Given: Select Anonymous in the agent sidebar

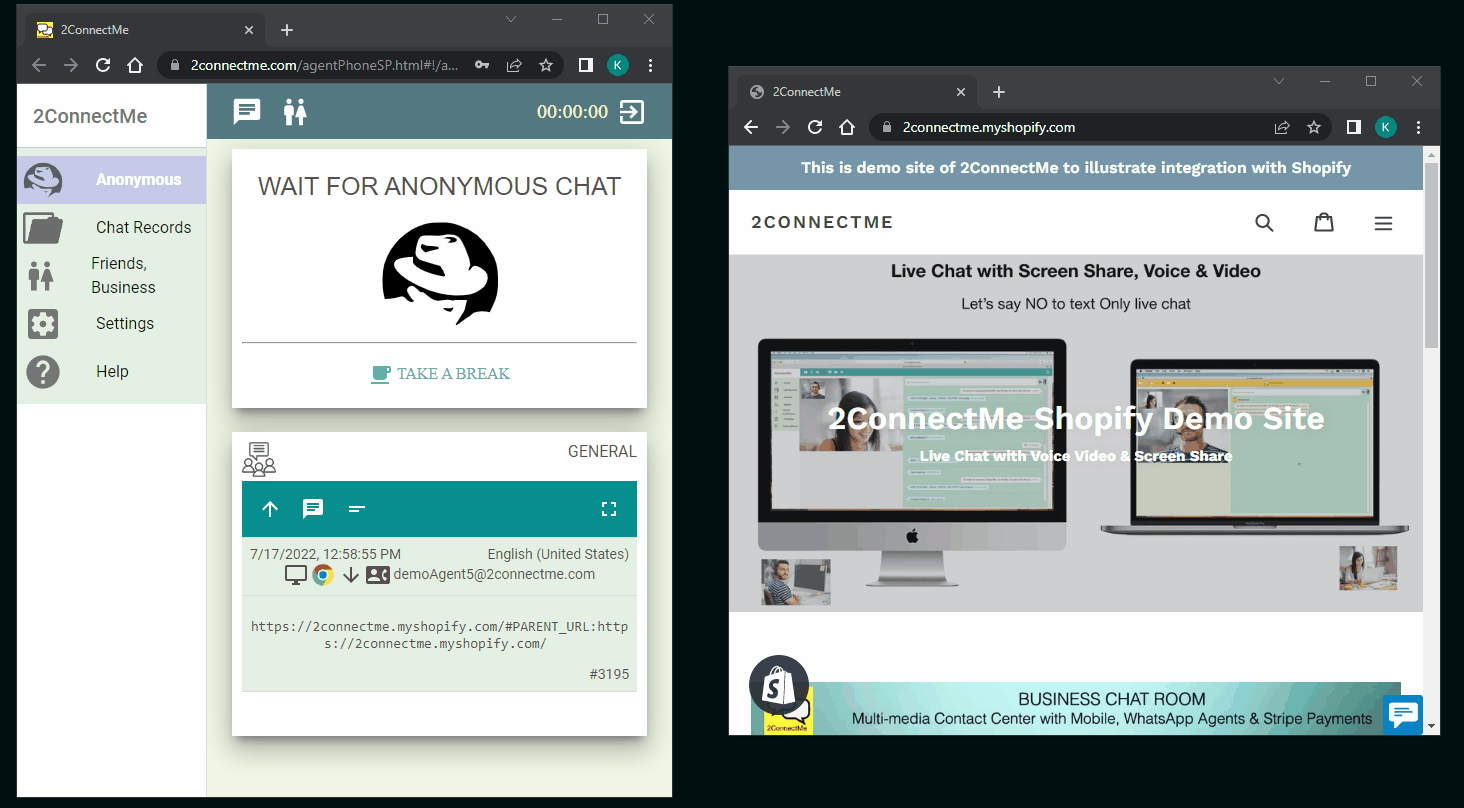Looking at the screenshot, I should [111, 180].
